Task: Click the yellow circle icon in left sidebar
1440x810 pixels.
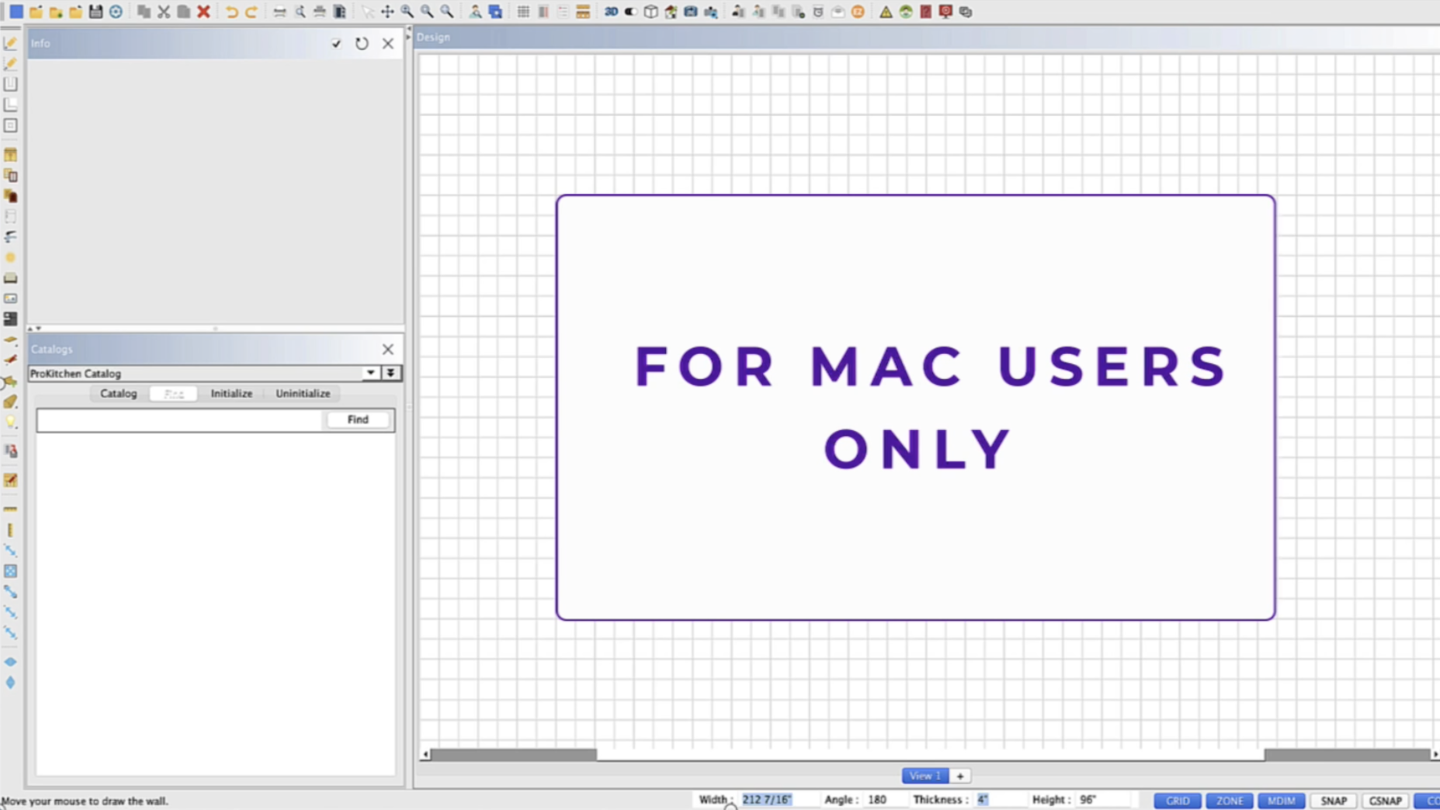Action: tap(10, 257)
